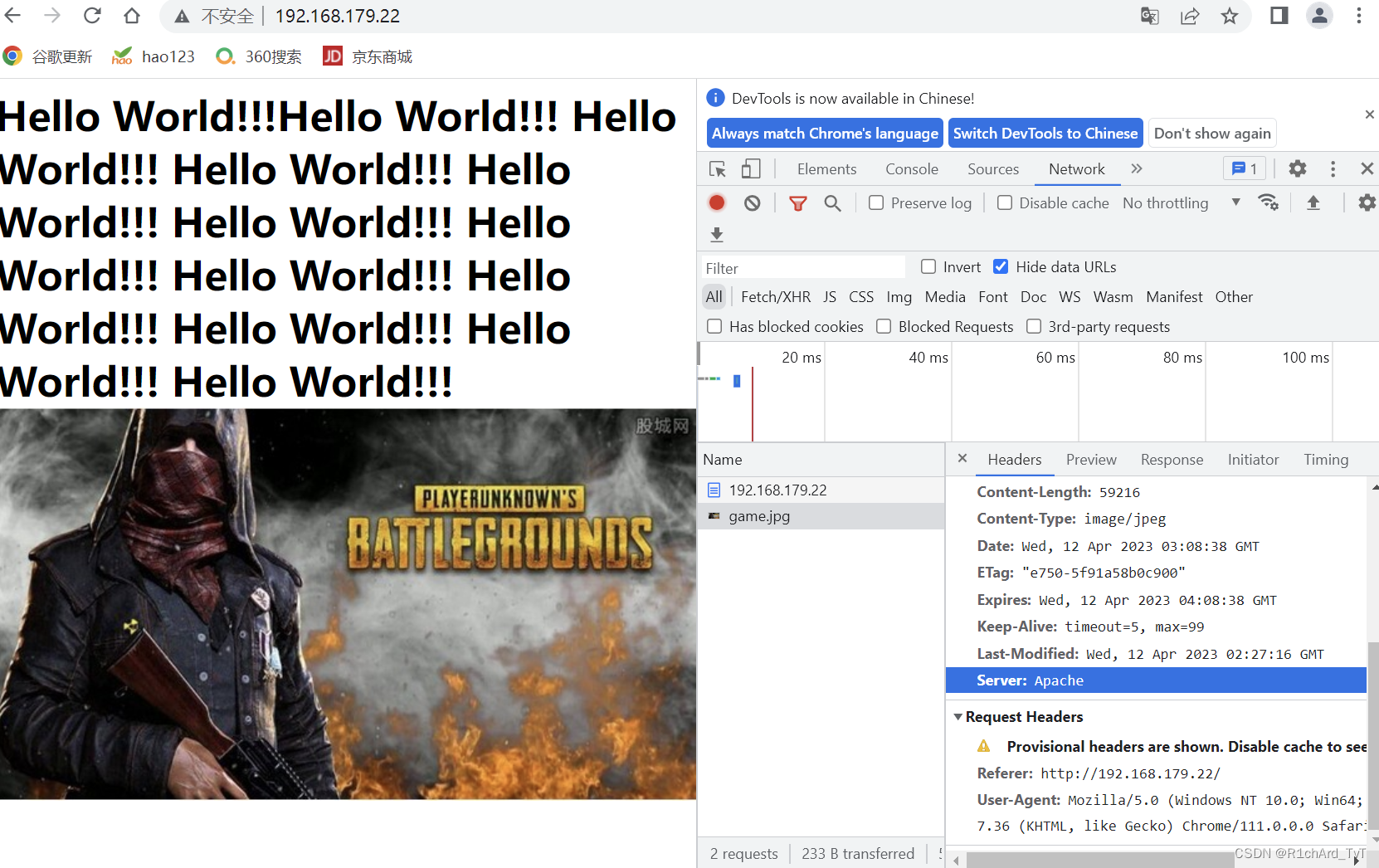
Task: Toggle the device toolbar icon
Action: pyautogui.click(x=751, y=169)
